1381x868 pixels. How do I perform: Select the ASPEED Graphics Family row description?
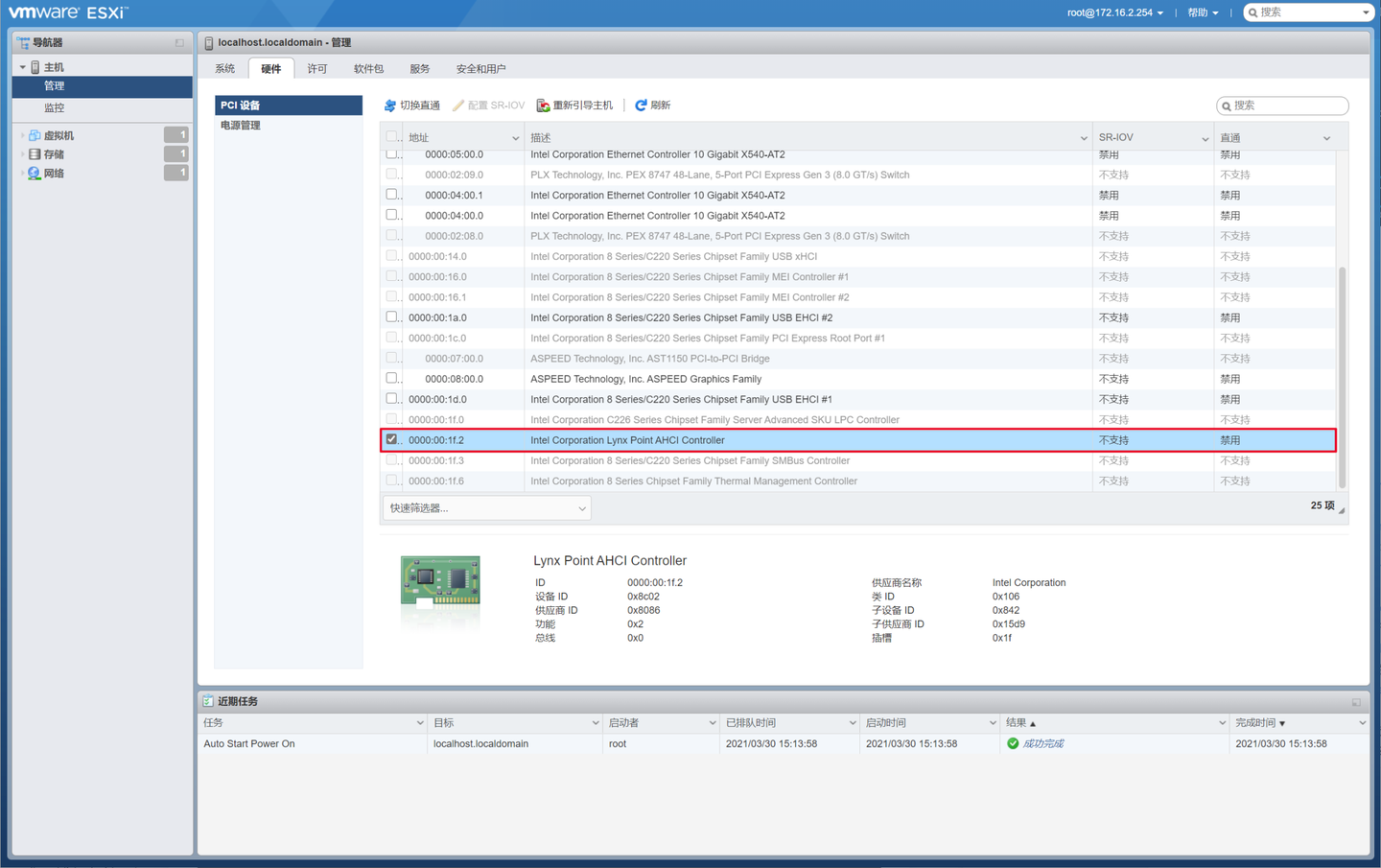click(646, 379)
